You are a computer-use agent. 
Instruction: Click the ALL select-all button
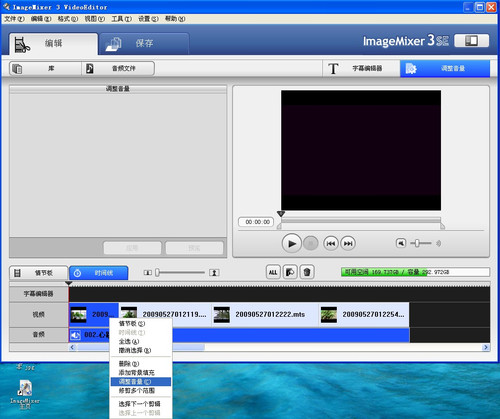[x=273, y=272]
